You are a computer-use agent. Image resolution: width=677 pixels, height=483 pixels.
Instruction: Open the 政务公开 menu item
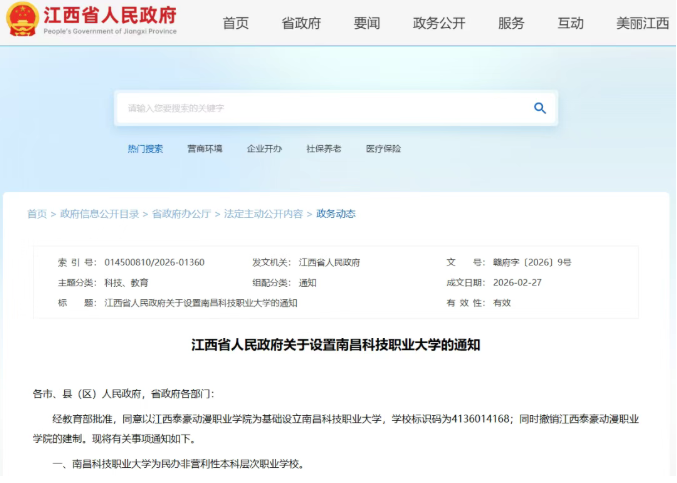tap(439, 23)
